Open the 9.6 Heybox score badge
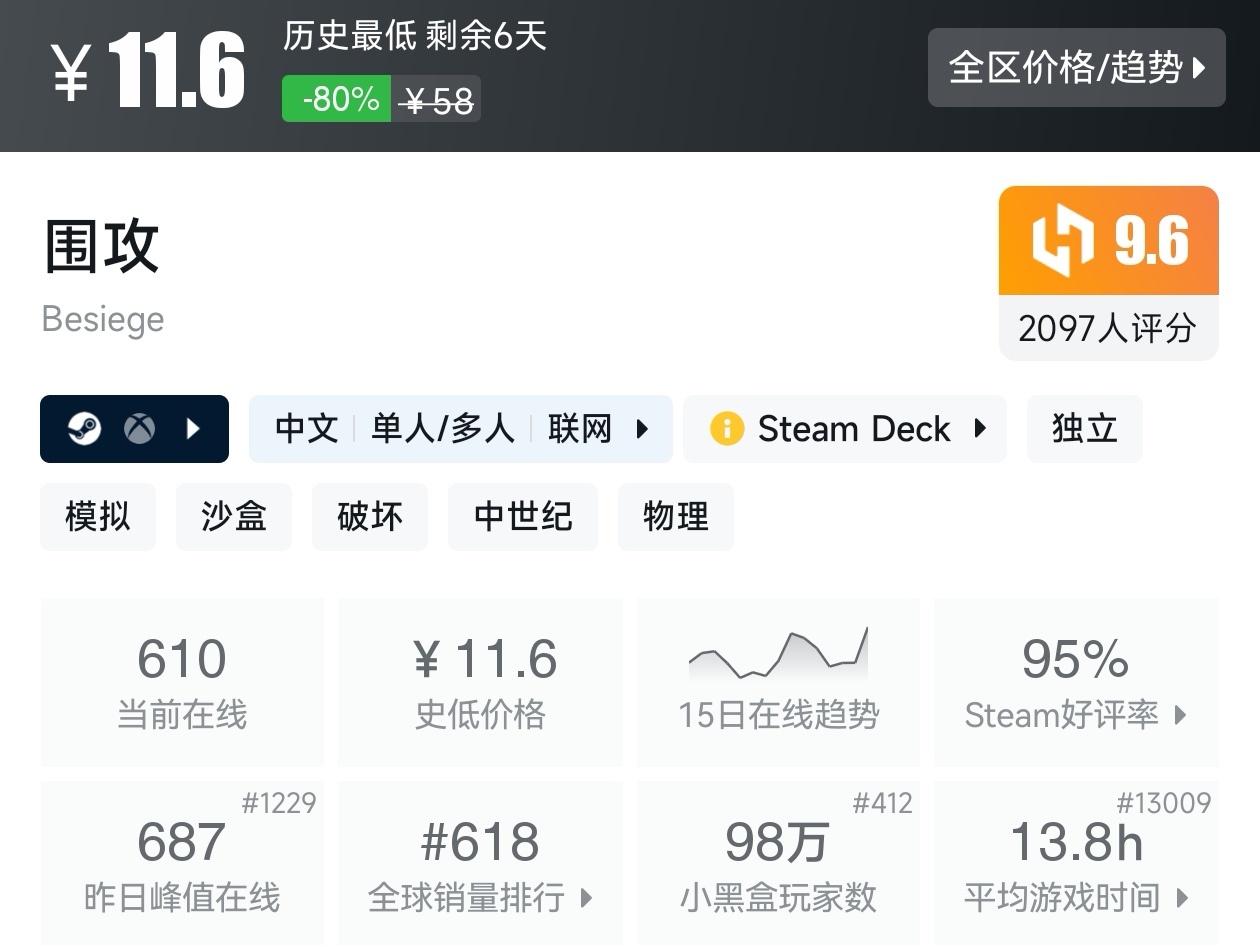Viewport: 1260px width, 945px height. 1109,241
